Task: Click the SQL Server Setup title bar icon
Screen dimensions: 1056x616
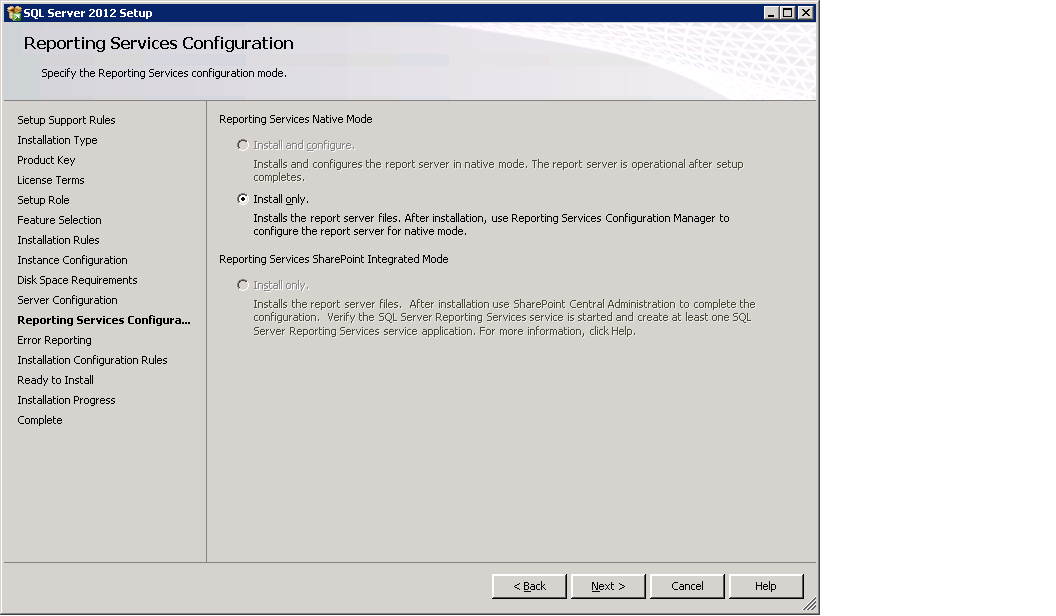Action: pos(12,12)
